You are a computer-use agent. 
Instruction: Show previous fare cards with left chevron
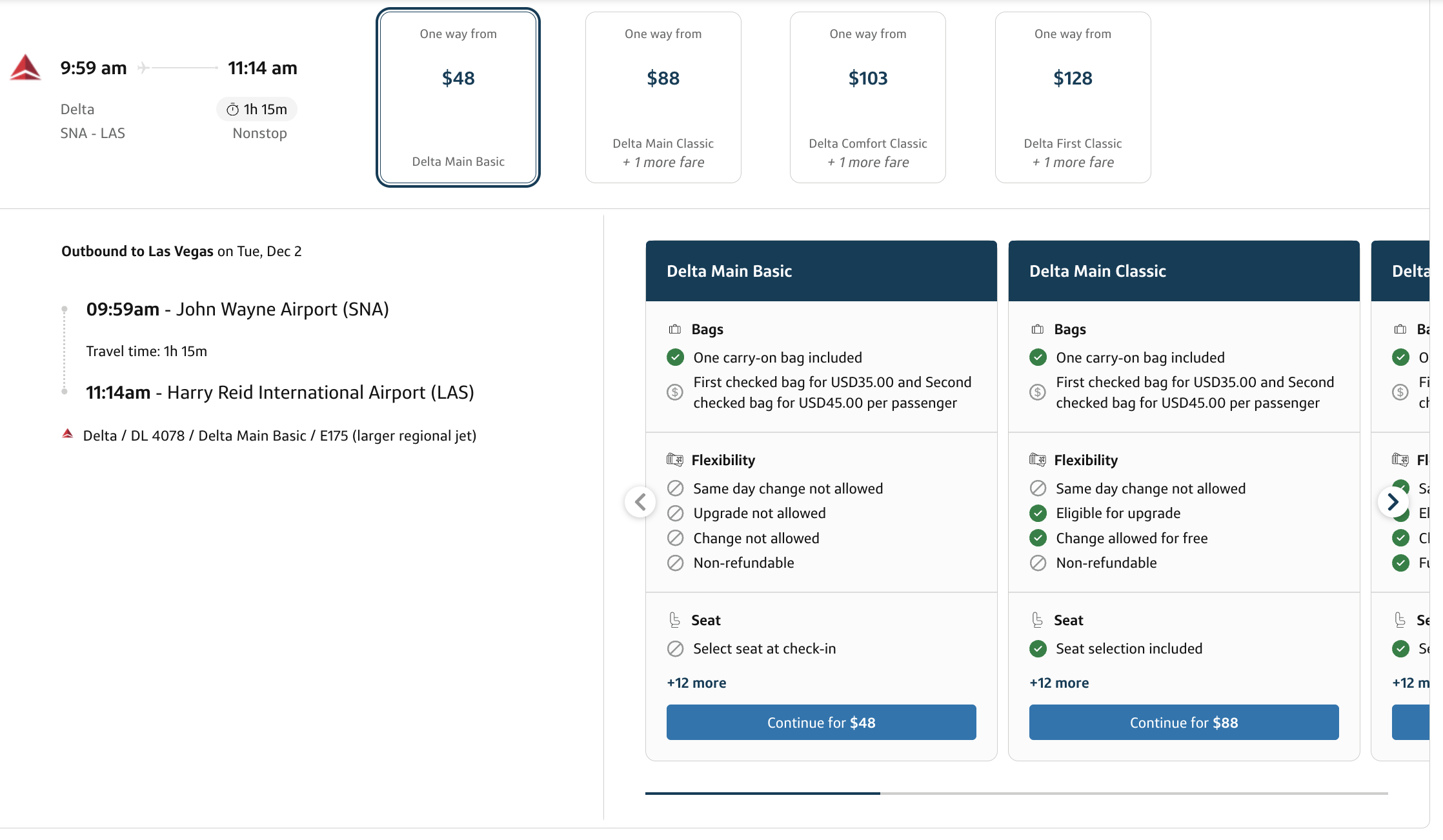pyautogui.click(x=640, y=502)
